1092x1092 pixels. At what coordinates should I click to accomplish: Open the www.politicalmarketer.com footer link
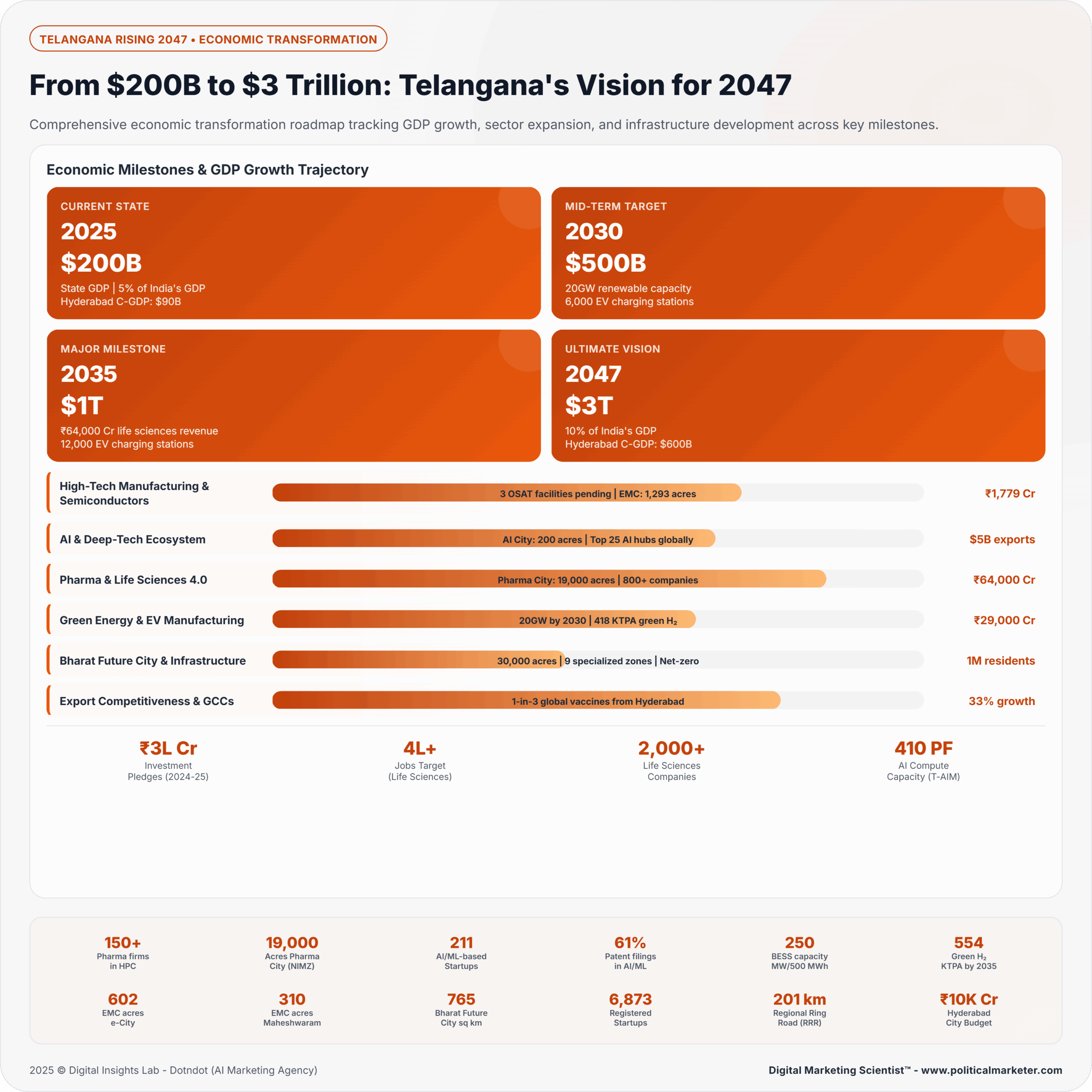click(991, 1070)
